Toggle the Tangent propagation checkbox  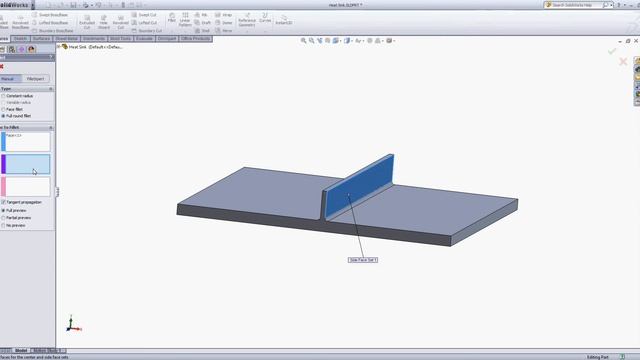tap(3, 202)
